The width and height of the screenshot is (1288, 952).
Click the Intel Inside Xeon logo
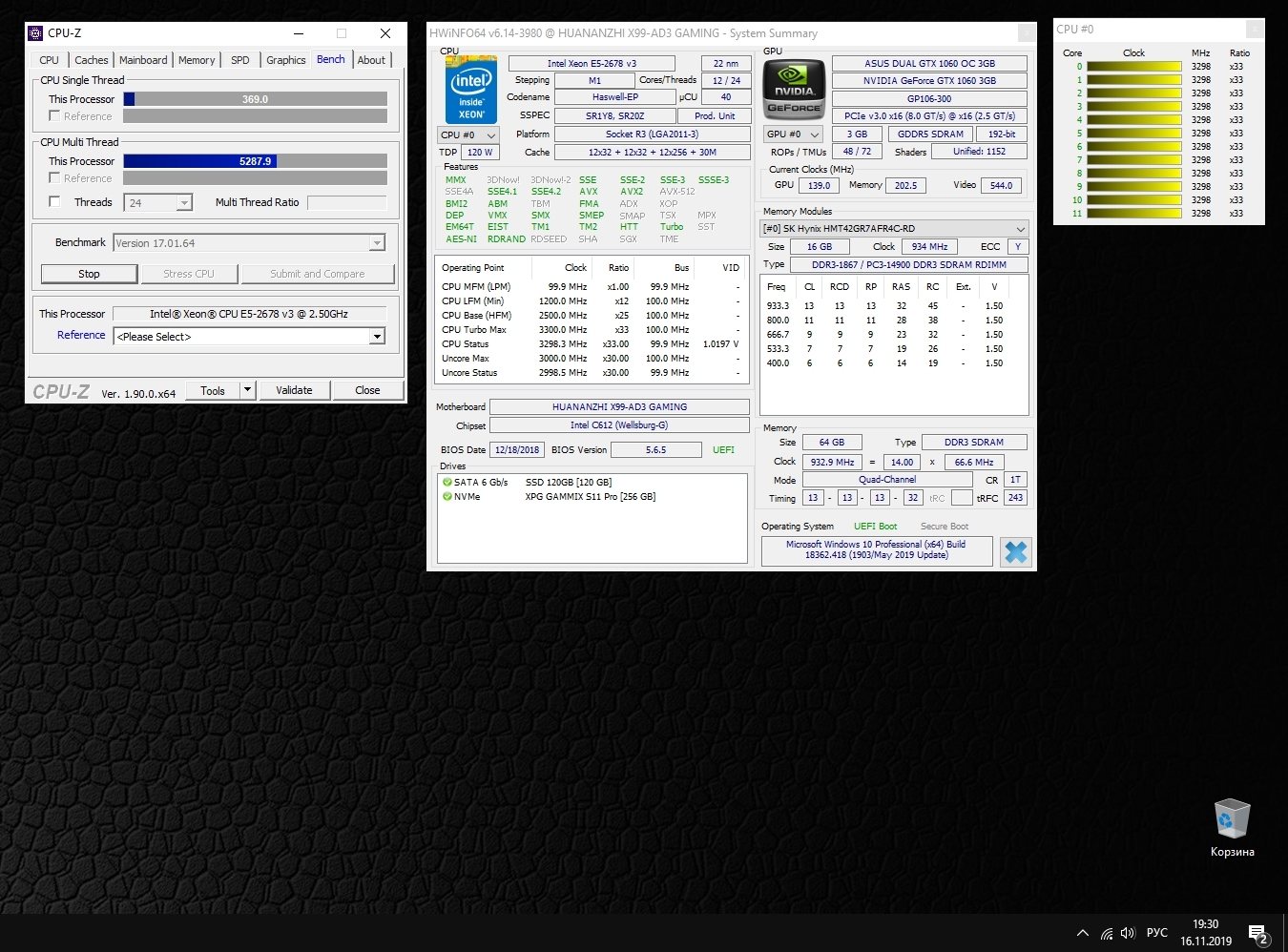click(471, 90)
